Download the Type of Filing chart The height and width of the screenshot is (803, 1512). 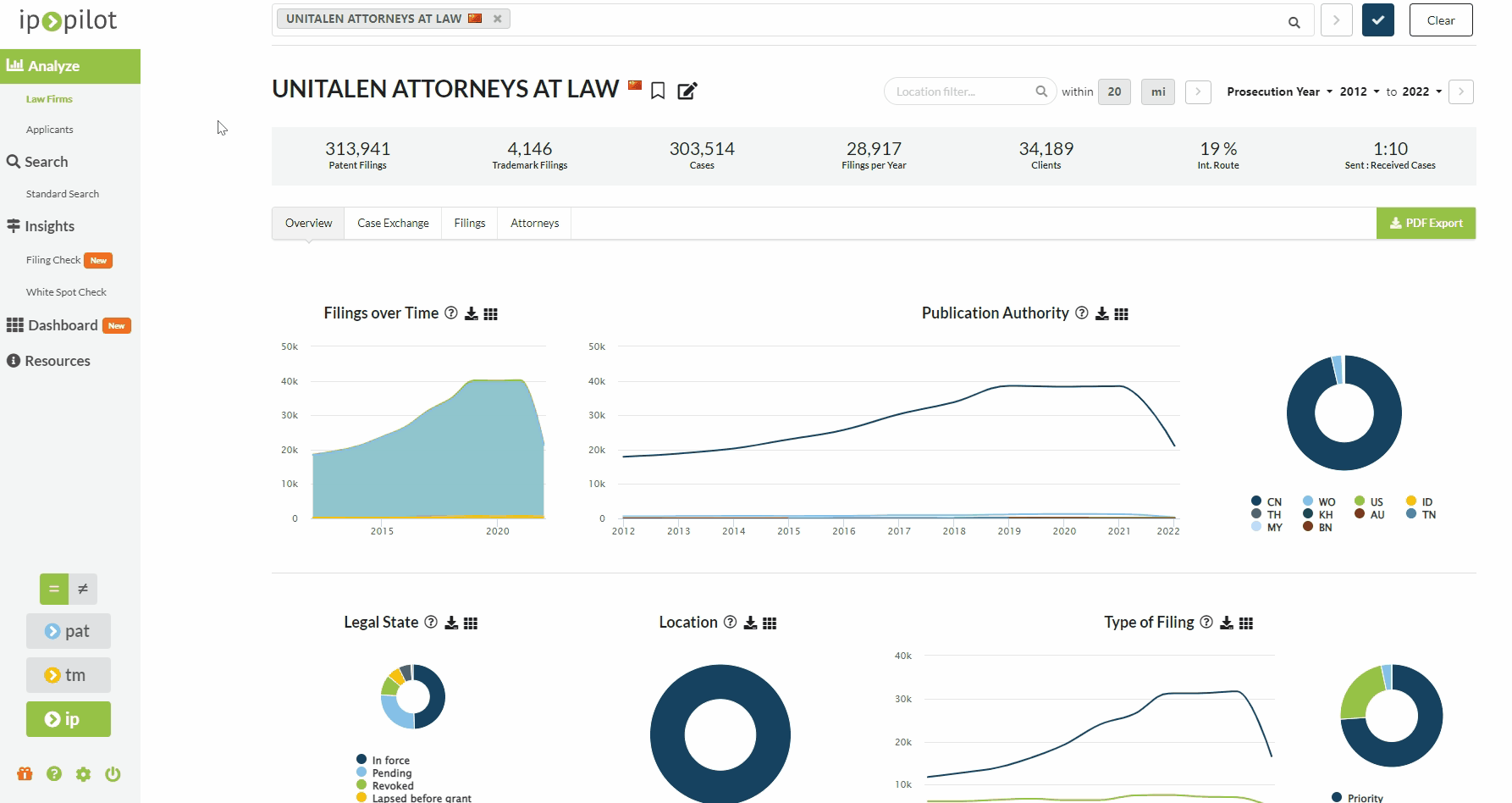(1227, 623)
